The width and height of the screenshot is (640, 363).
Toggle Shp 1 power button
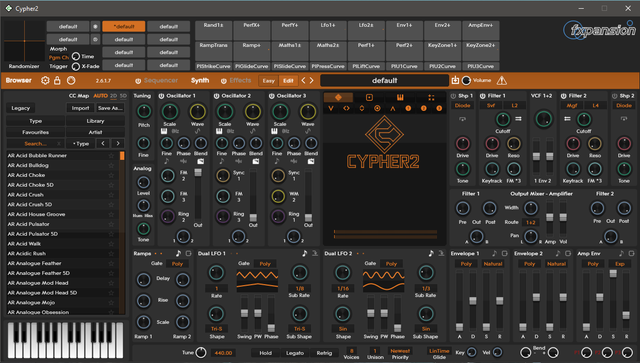(x=453, y=96)
